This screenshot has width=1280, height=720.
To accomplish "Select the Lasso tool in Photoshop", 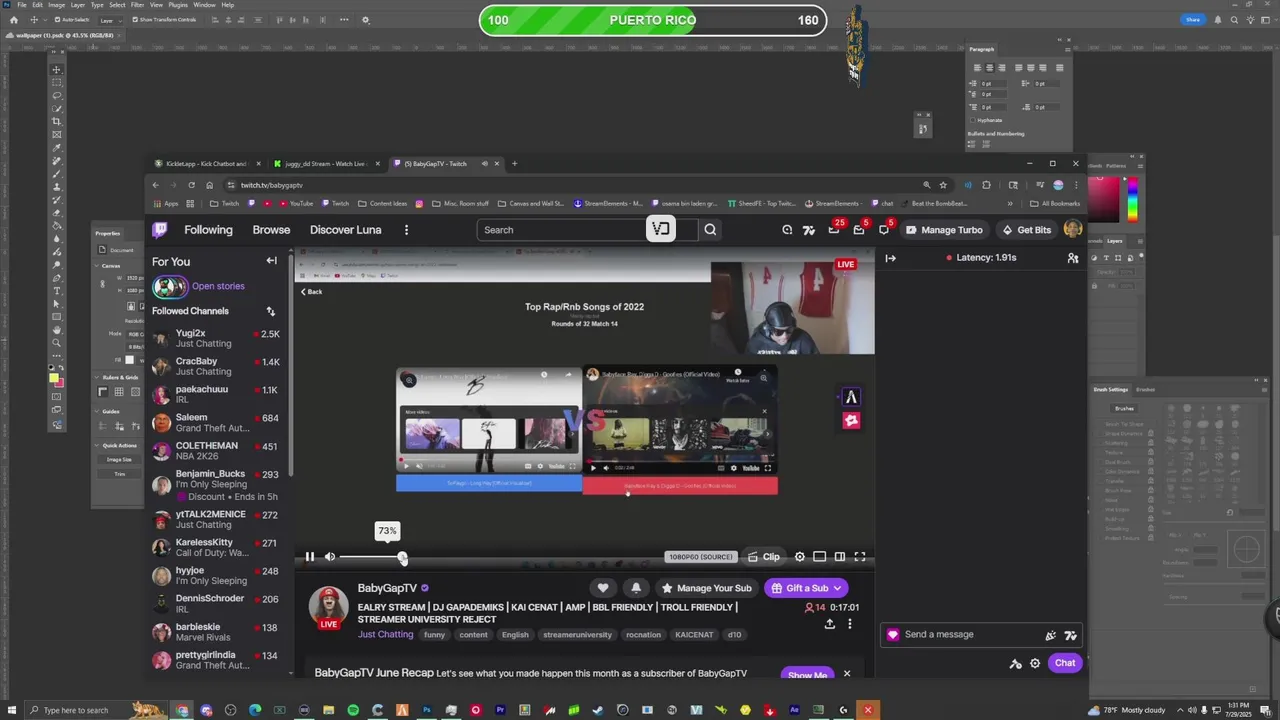I will pyautogui.click(x=56, y=95).
